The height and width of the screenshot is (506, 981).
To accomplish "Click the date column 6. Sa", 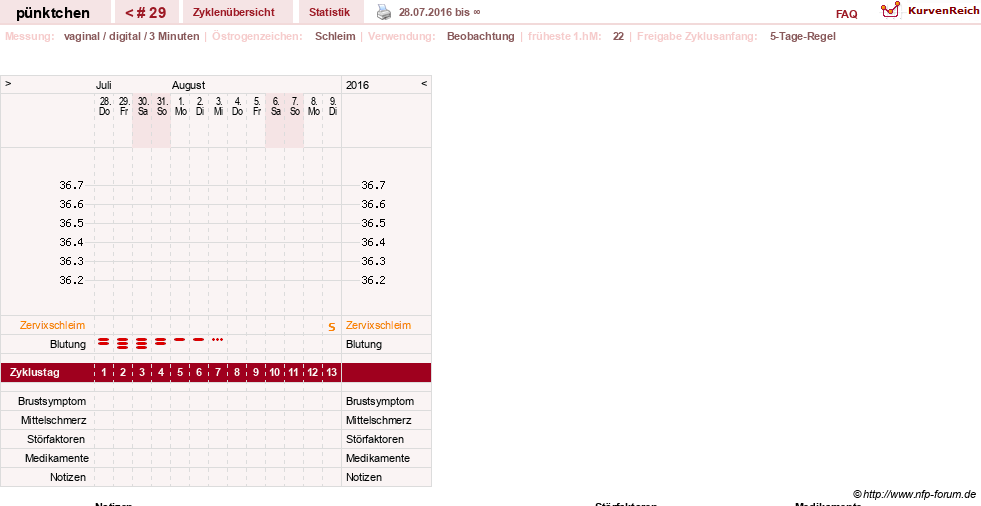I will tap(275, 106).
